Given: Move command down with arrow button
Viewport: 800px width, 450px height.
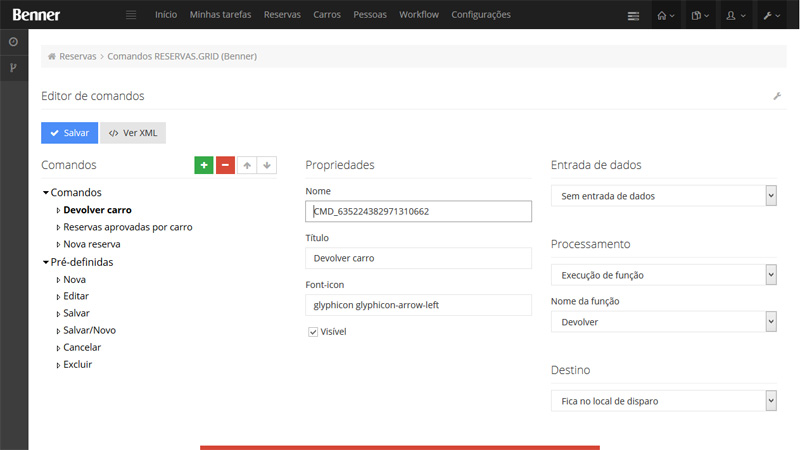Looking at the screenshot, I should point(267,165).
